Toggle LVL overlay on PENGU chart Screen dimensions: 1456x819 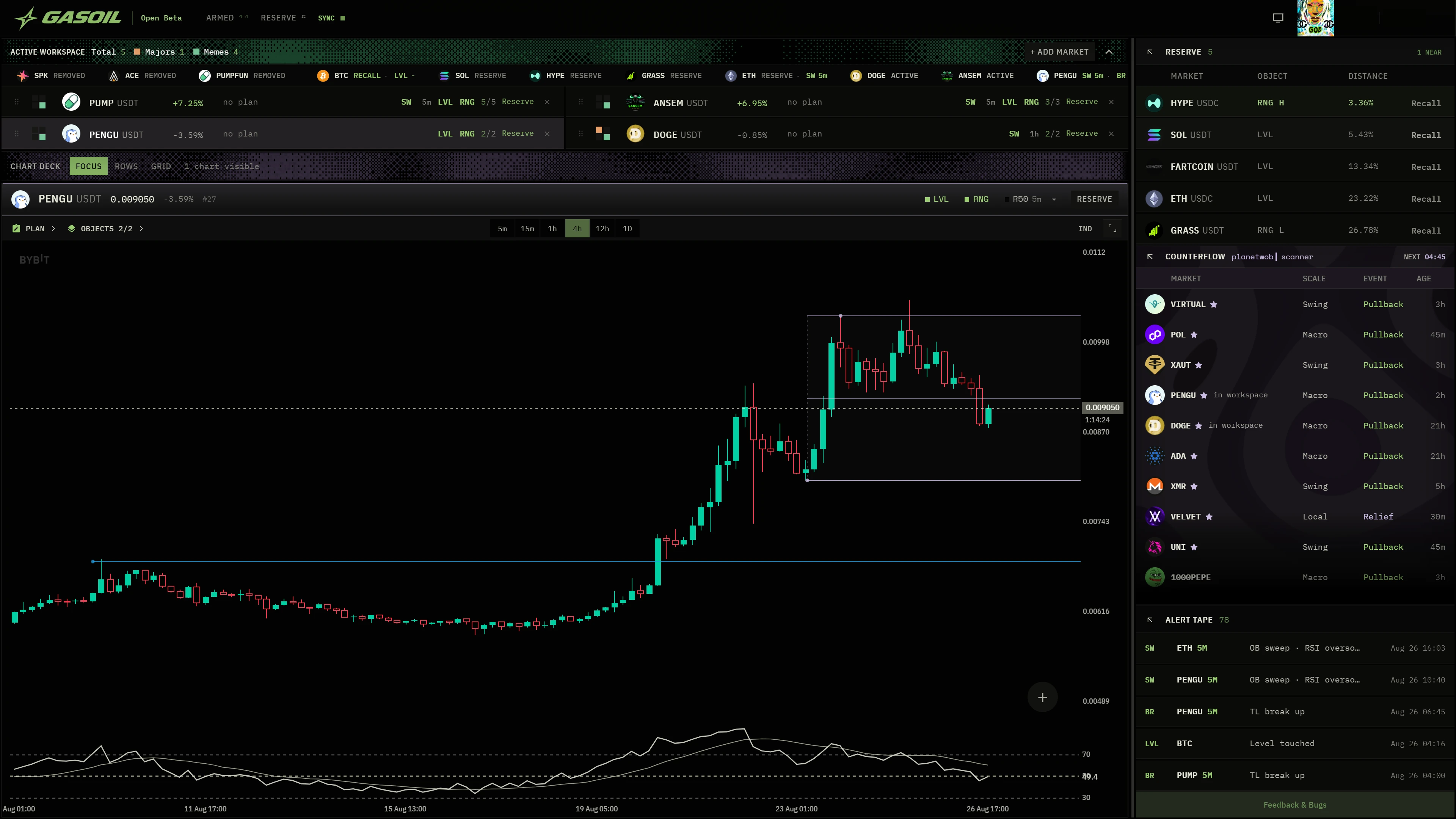tap(937, 199)
